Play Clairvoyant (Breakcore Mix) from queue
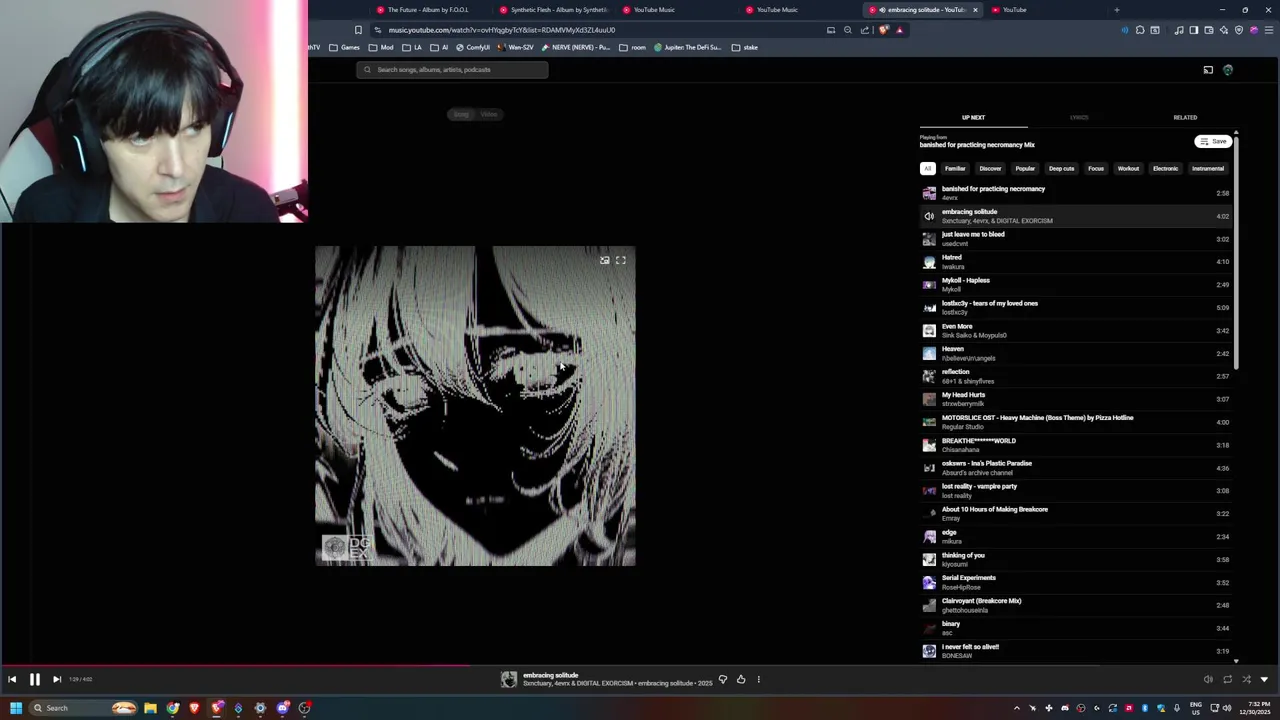Image resolution: width=1280 pixels, height=720 pixels. coord(1075,605)
